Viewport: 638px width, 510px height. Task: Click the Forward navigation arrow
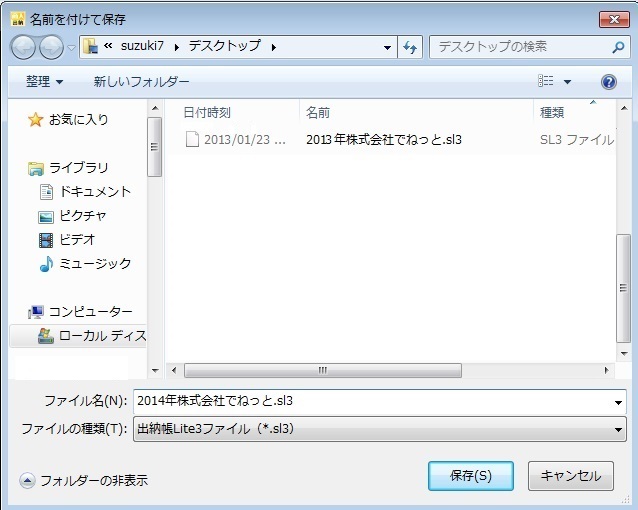[51, 47]
